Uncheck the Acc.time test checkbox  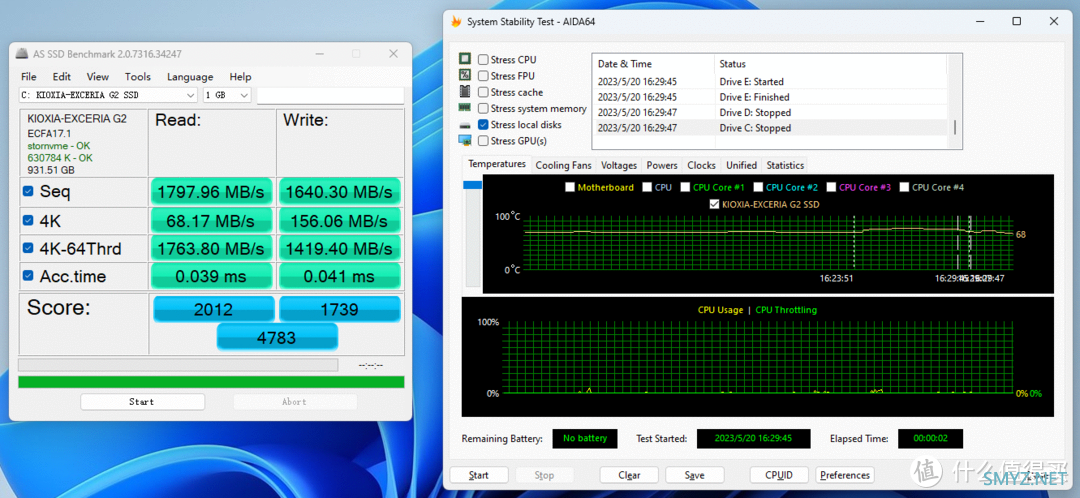coord(28,276)
